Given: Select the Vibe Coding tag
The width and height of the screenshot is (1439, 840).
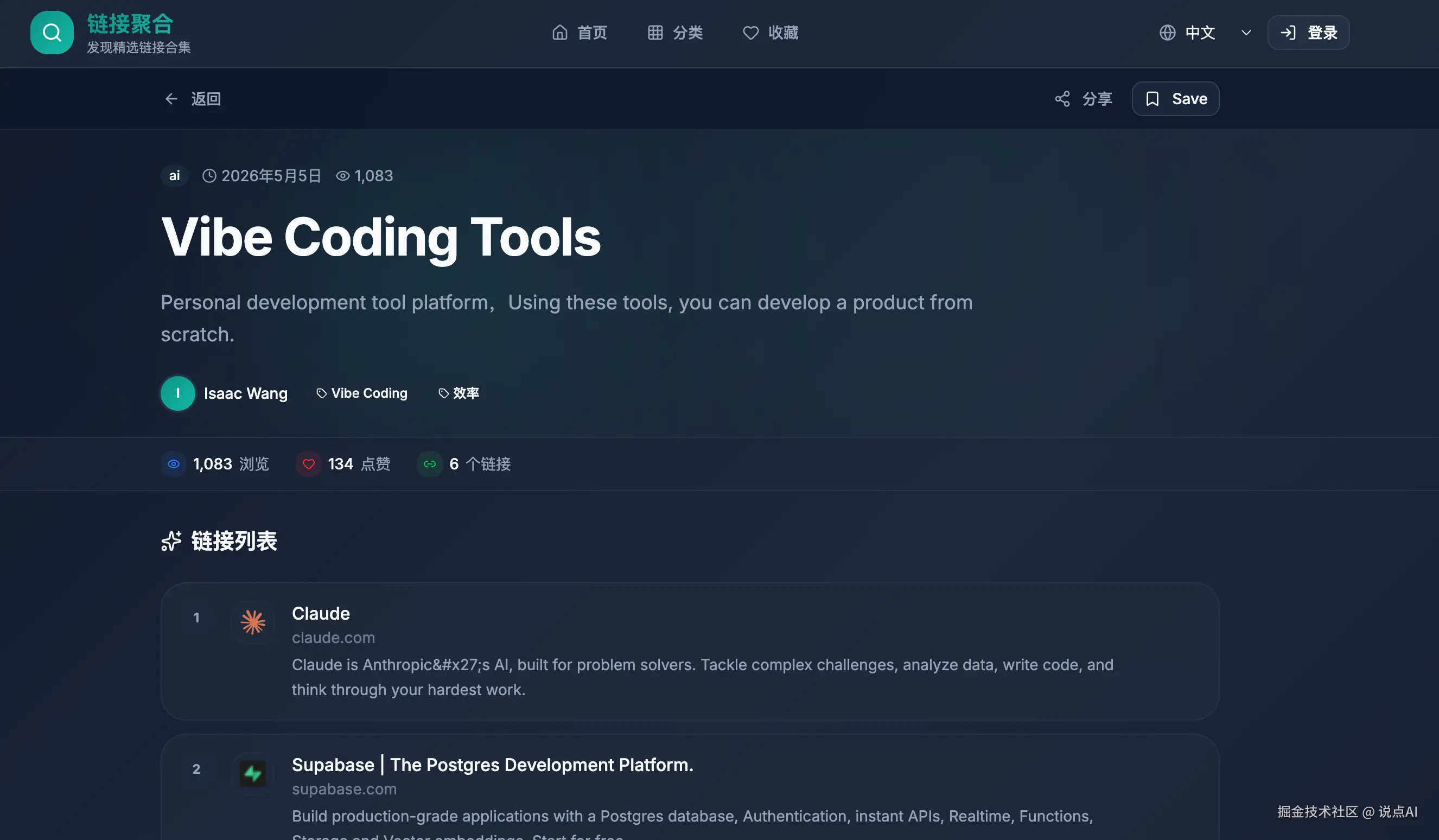Looking at the screenshot, I should point(362,393).
